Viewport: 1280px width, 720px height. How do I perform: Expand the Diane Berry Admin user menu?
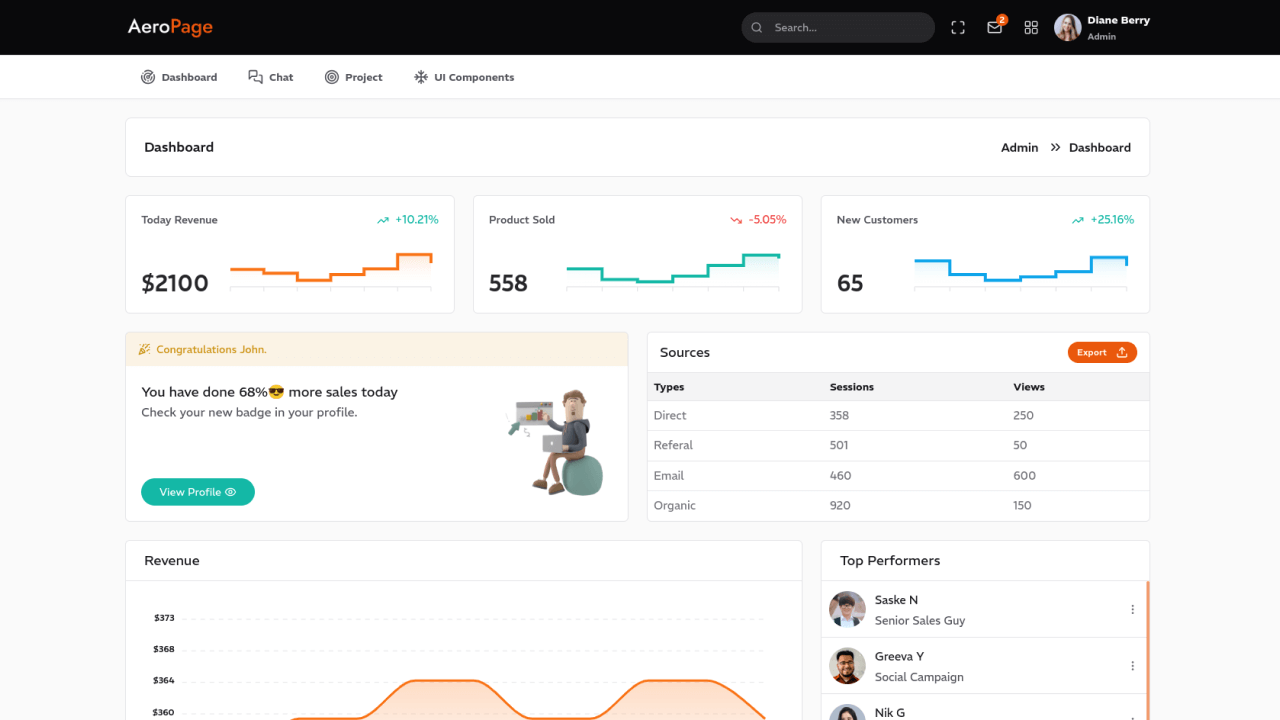pyautogui.click(x=1118, y=27)
